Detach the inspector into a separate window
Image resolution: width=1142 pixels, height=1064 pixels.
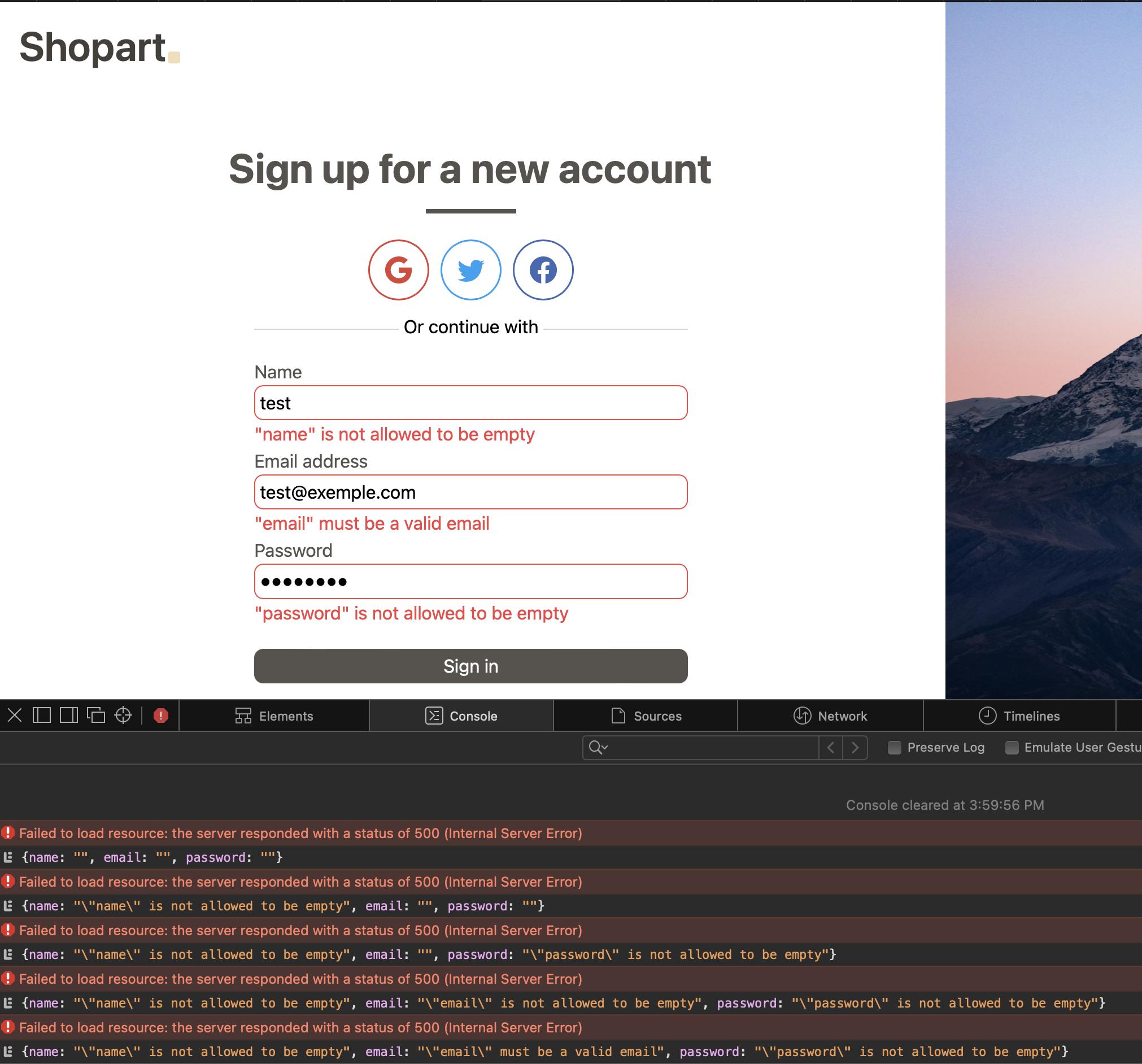[96, 716]
